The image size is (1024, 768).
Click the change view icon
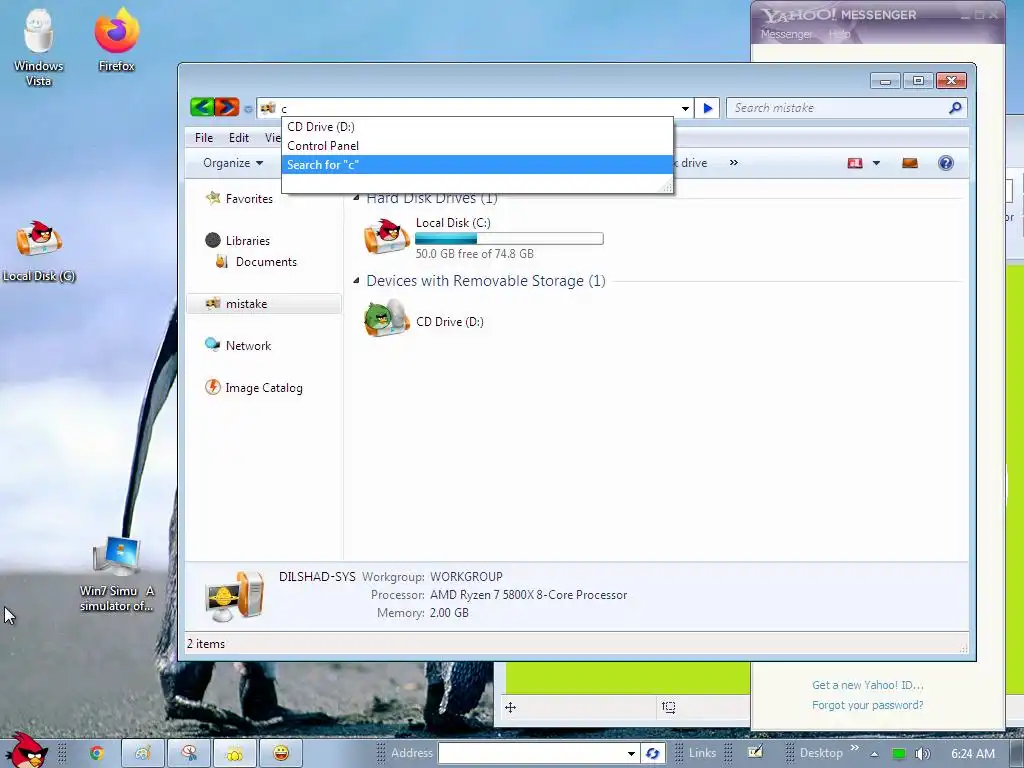855,163
